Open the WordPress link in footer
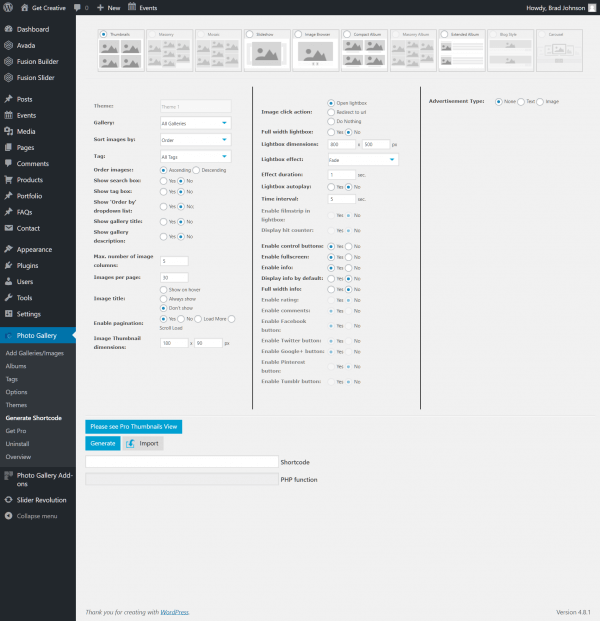600x621 pixels. [174, 612]
